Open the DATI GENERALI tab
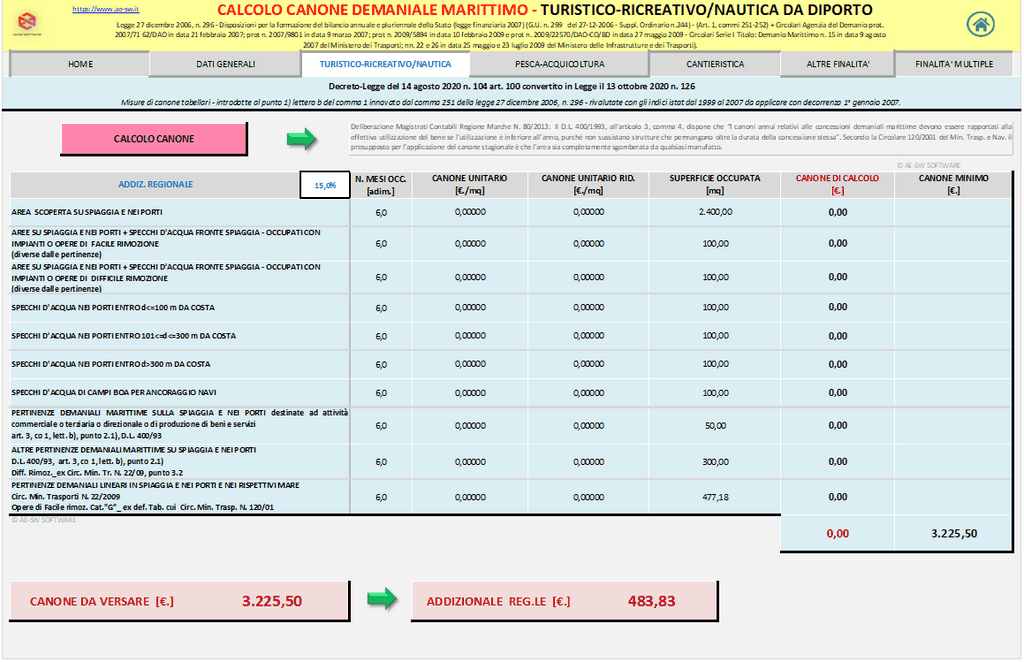 (x=226, y=64)
